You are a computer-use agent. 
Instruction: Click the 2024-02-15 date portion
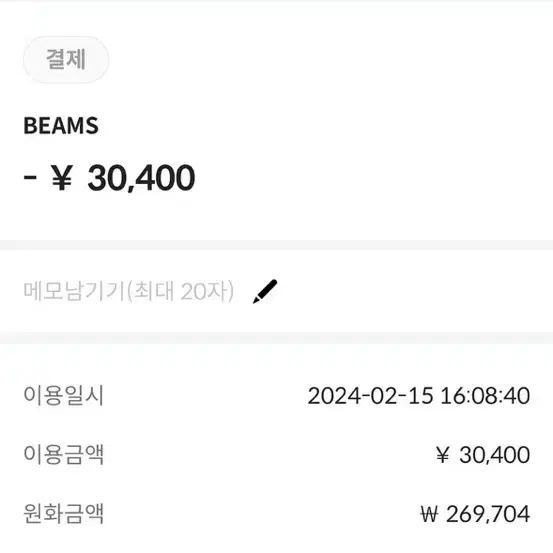[x=370, y=395]
